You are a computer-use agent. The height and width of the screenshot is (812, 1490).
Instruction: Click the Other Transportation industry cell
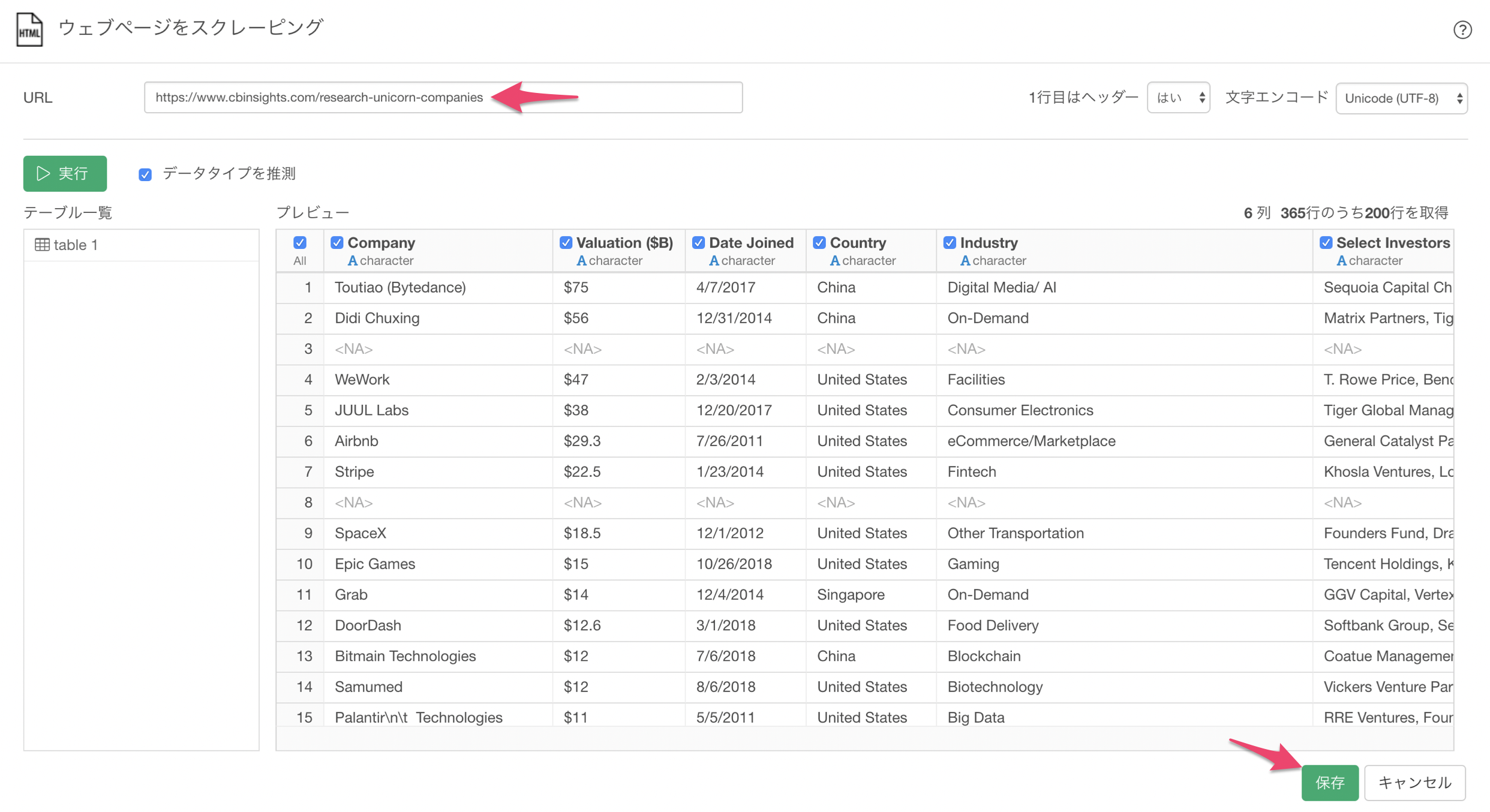pyautogui.click(x=1125, y=533)
